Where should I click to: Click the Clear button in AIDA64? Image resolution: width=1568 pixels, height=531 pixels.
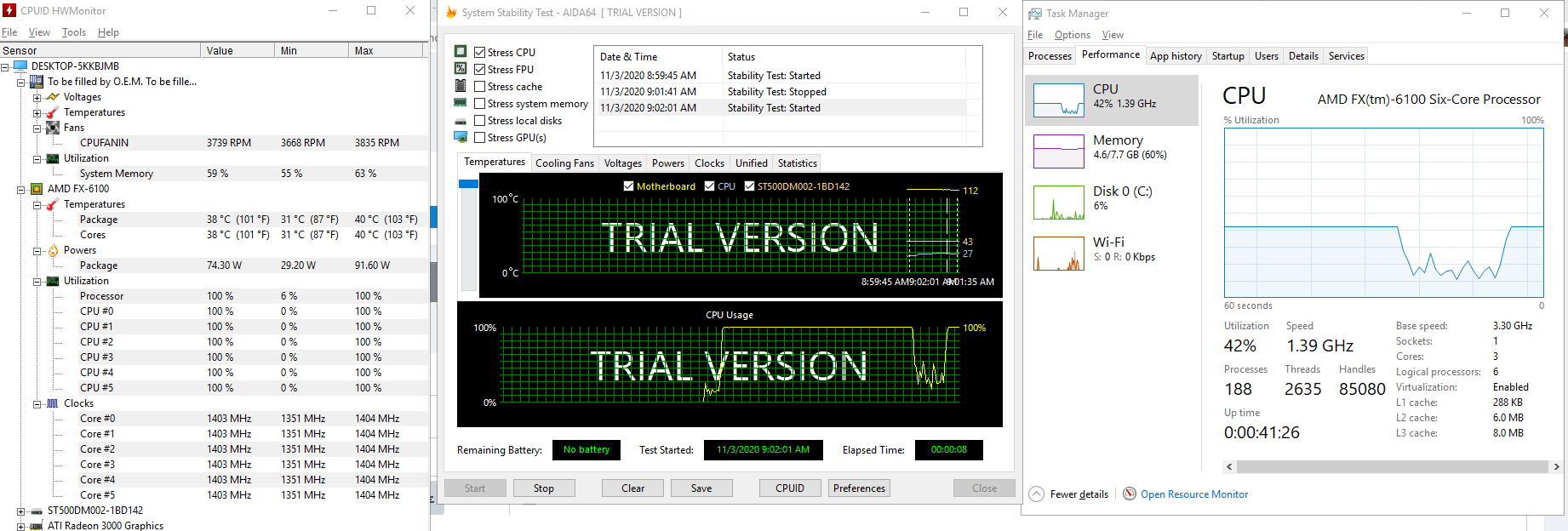pos(632,488)
